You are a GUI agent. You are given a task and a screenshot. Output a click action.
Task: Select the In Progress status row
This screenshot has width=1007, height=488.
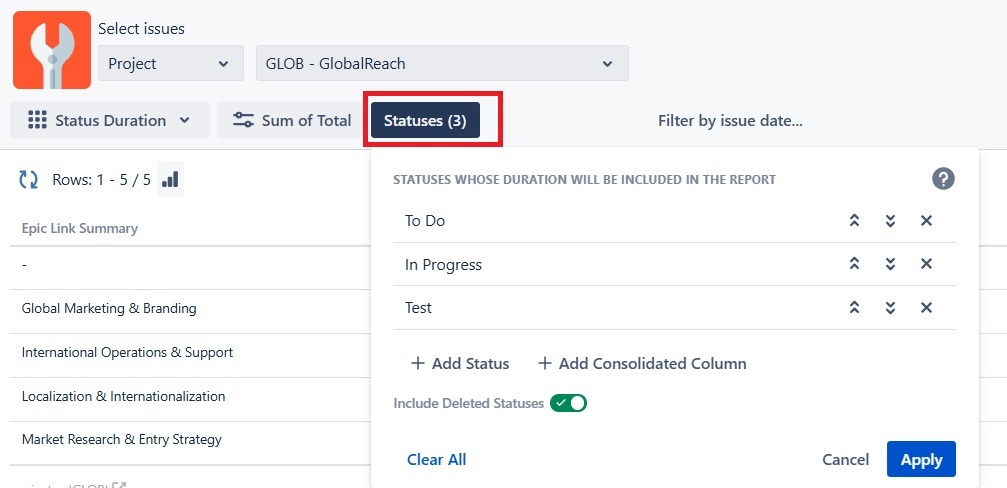674,264
